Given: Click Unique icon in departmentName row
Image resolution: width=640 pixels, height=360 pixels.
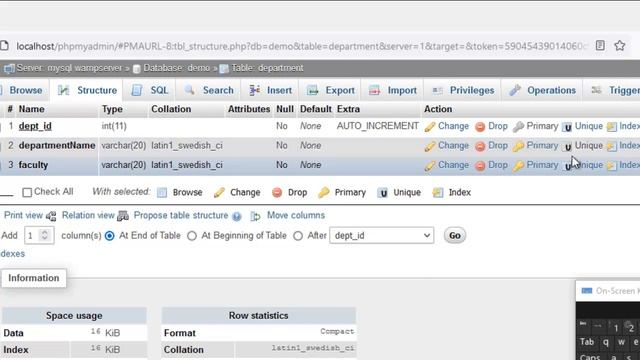Looking at the screenshot, I should [x=567, y=147].
